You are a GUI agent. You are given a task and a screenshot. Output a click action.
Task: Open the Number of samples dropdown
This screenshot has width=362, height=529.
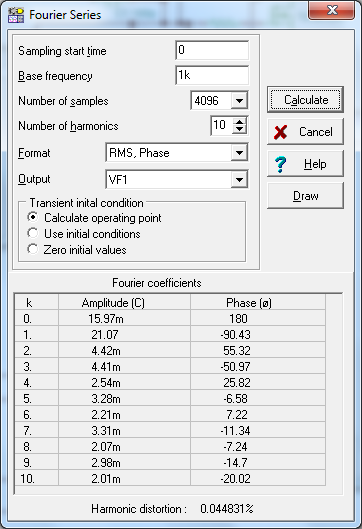(239, 101)
